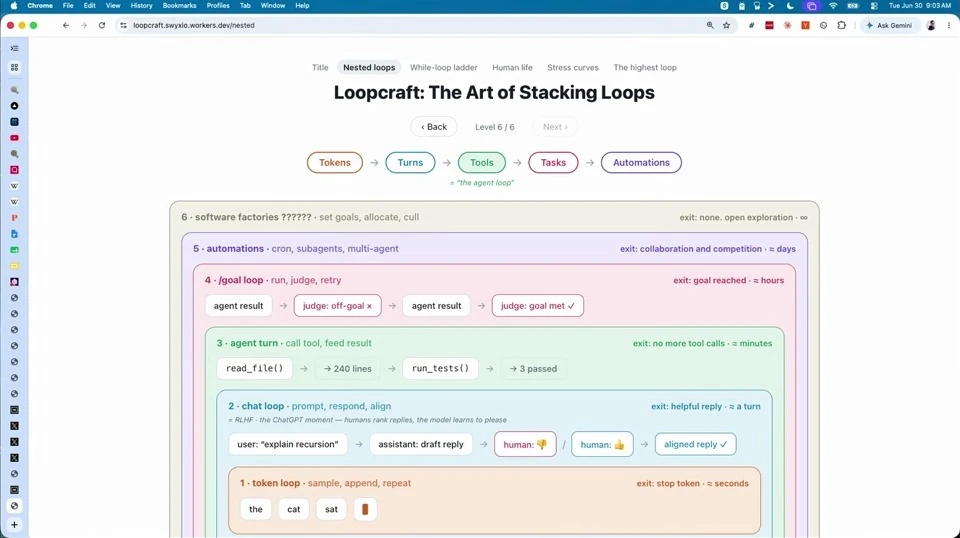Select the Tools pill
Viewport: 960px width, 538px height.
click(482, 163)
